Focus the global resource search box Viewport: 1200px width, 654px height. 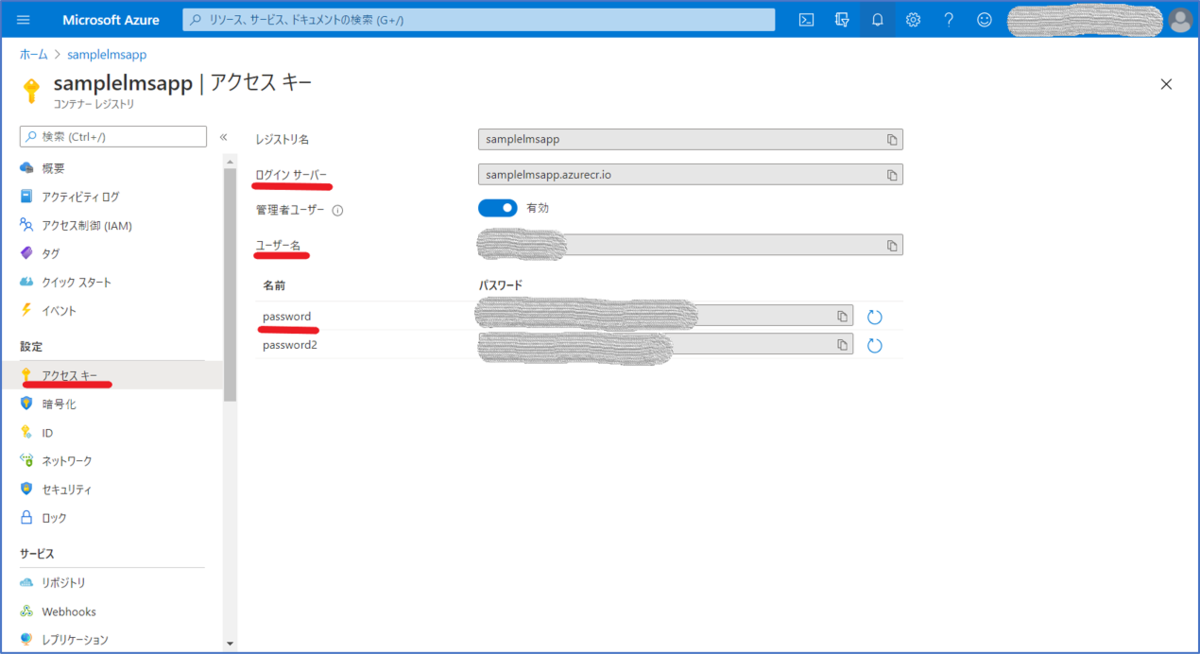point(479,20)
